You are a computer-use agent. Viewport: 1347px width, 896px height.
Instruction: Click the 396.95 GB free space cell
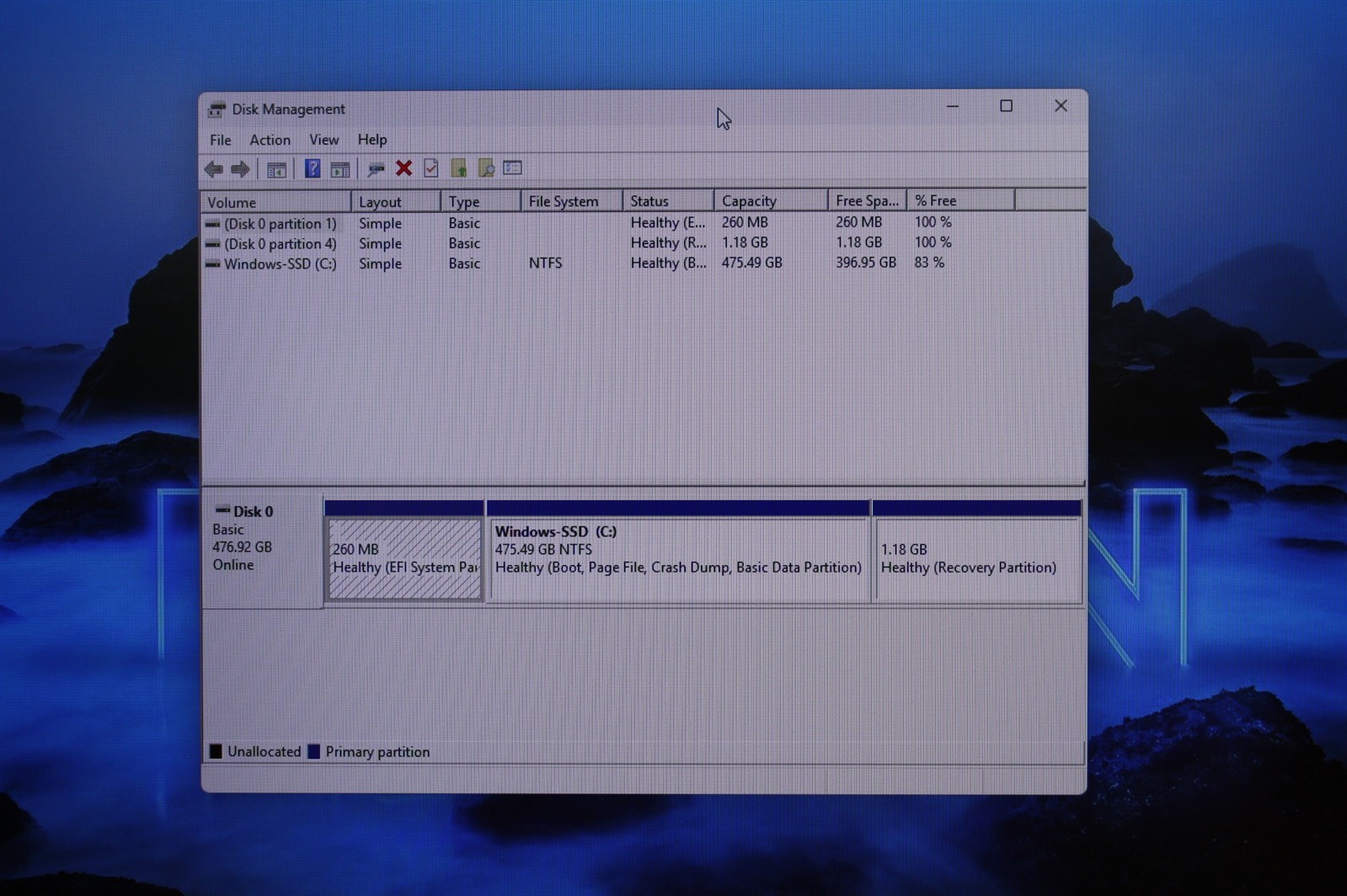866,263
